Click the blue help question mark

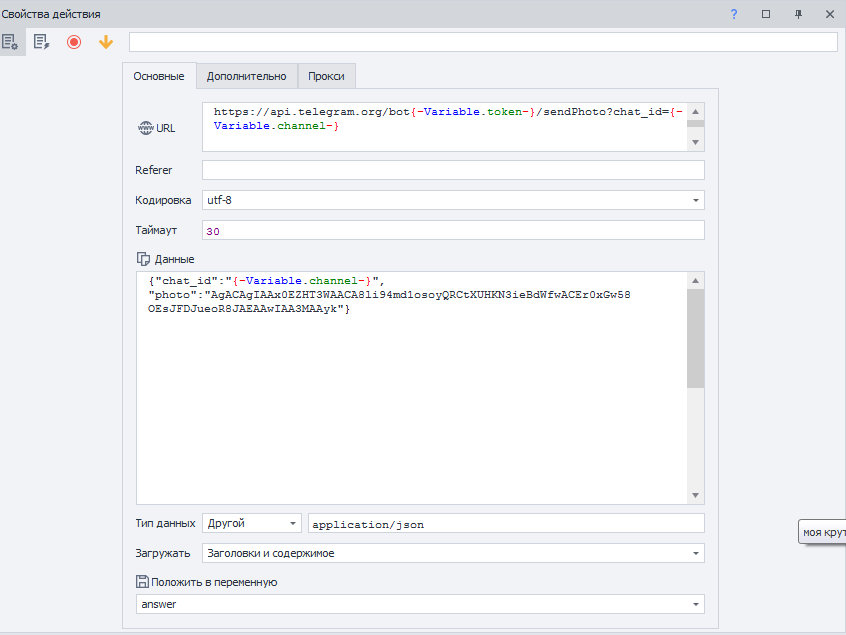pyautogui.click(x=734, y=14)
